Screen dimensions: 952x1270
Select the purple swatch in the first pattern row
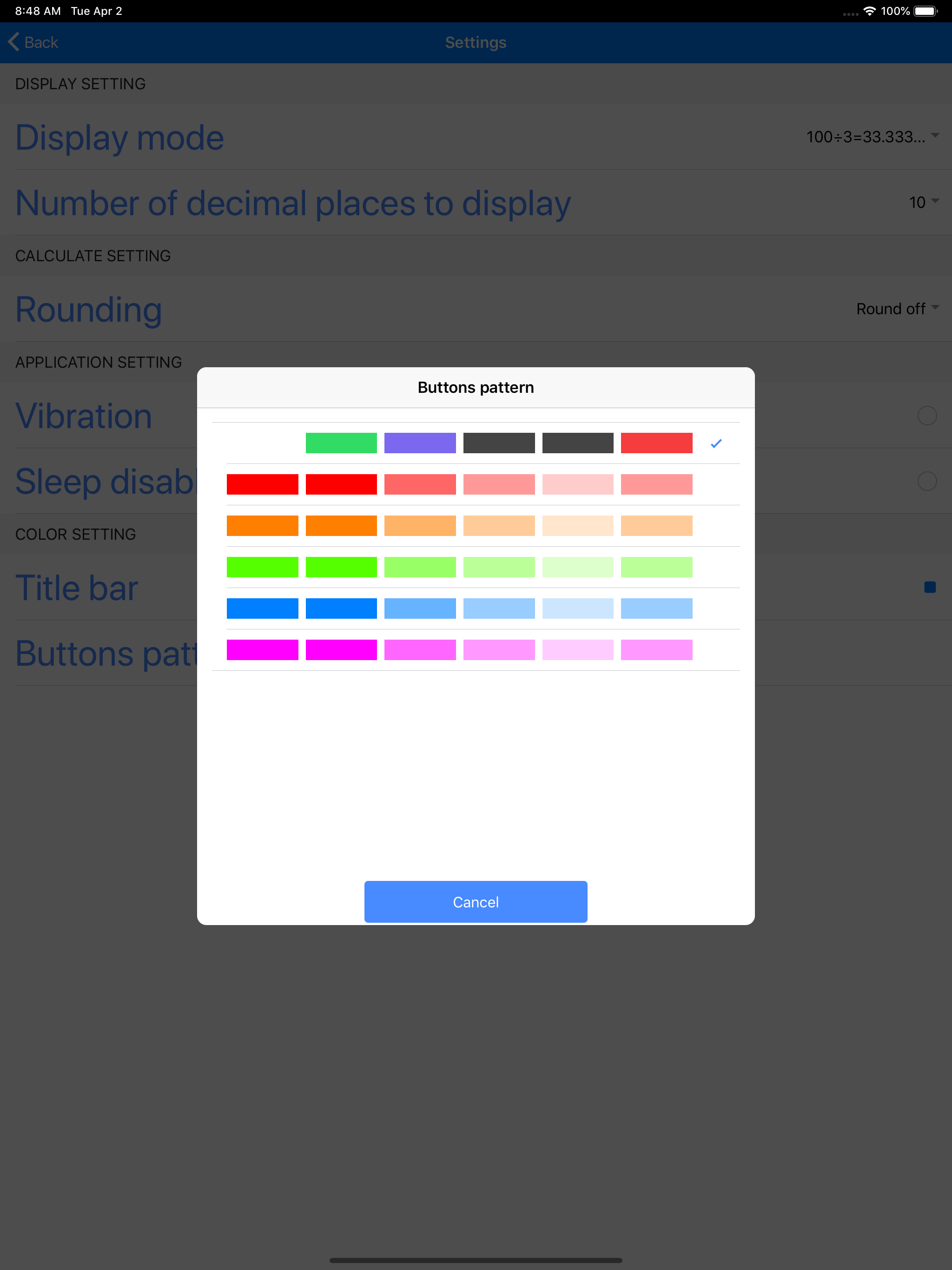tap(420, 443)
